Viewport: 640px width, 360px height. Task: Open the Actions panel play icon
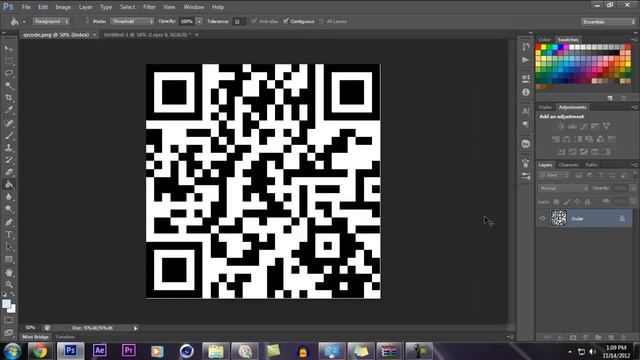526,60
